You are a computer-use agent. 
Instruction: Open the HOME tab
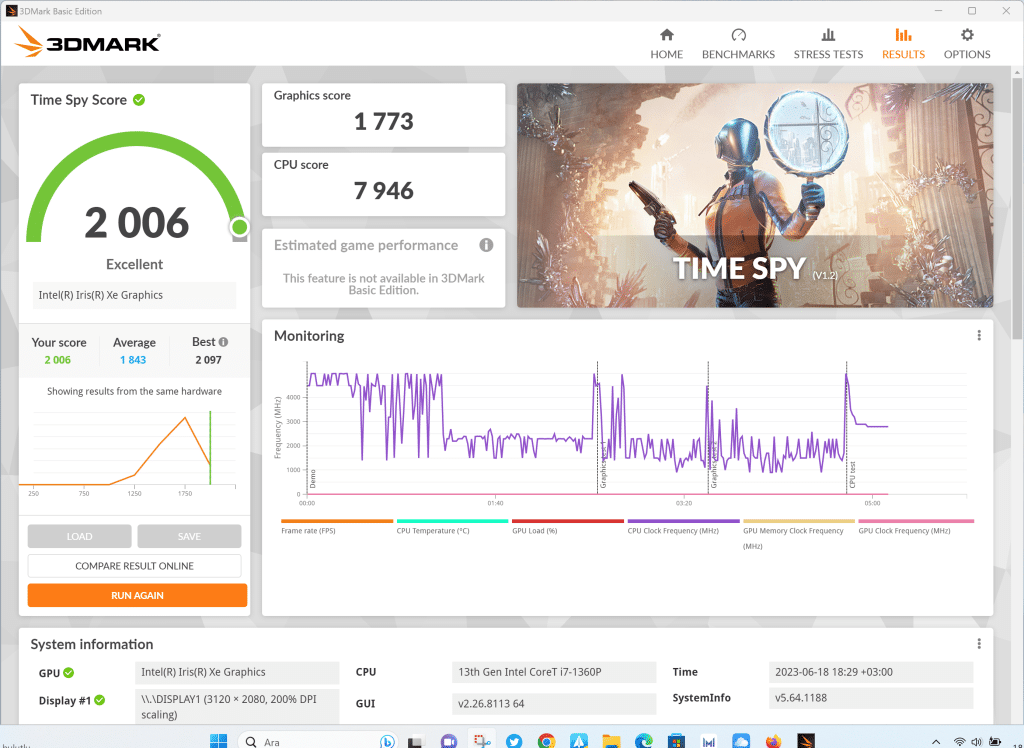point(666,44)
